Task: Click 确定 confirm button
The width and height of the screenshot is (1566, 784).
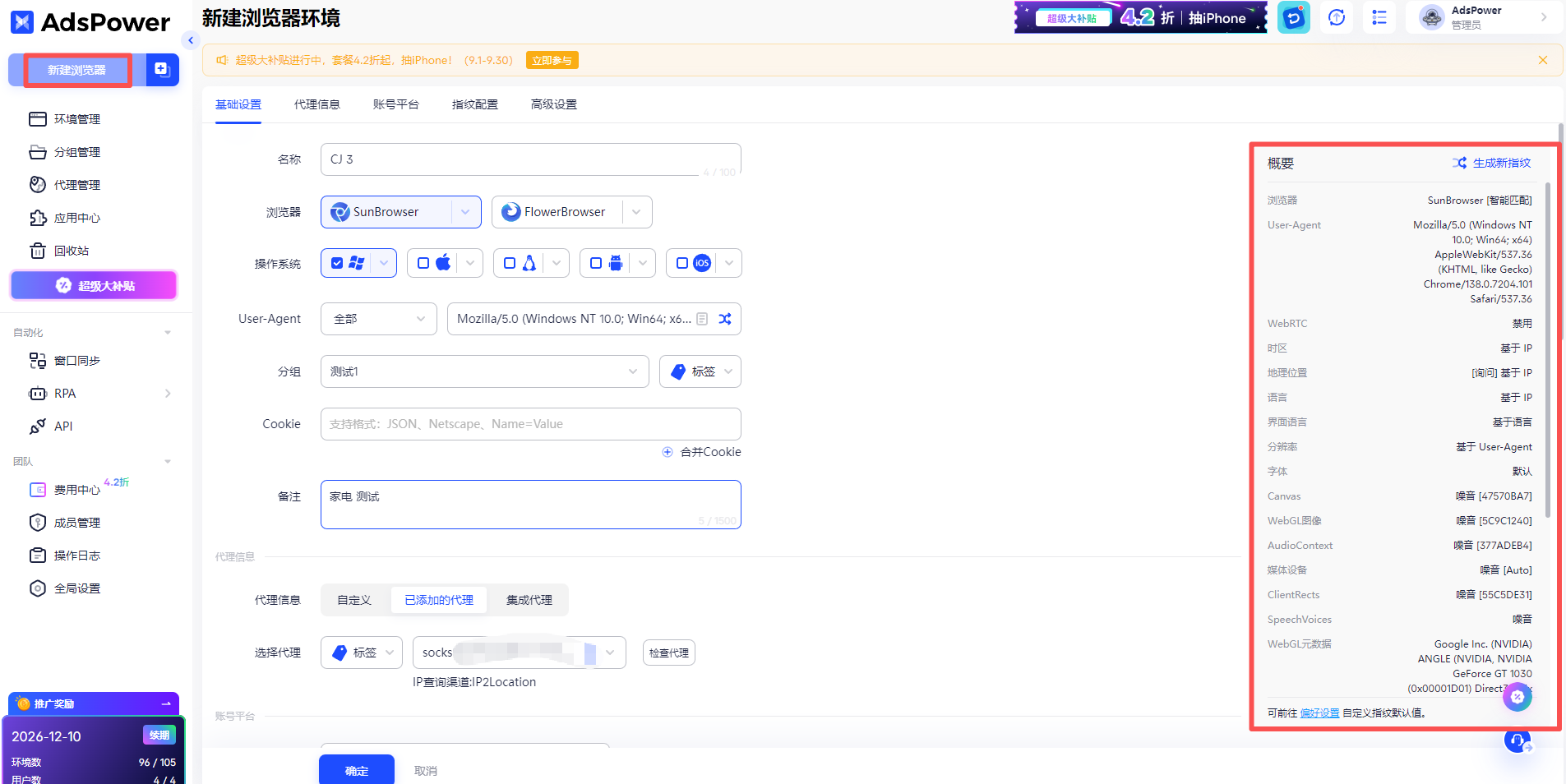Action: pyautogui.click(x=357, y=770)
